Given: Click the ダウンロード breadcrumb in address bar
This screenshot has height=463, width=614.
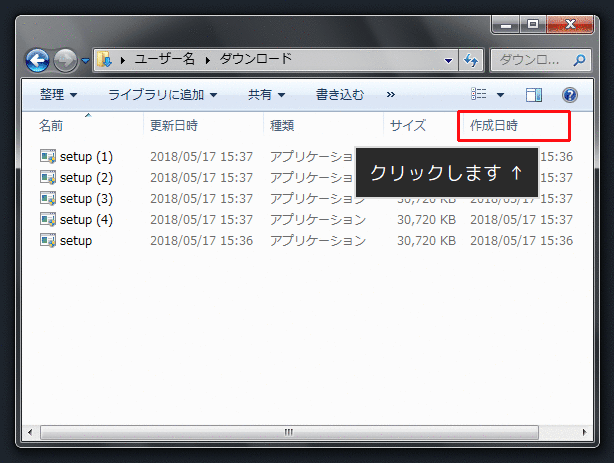Looking at the screenshot, I should [x=256, y=59].
